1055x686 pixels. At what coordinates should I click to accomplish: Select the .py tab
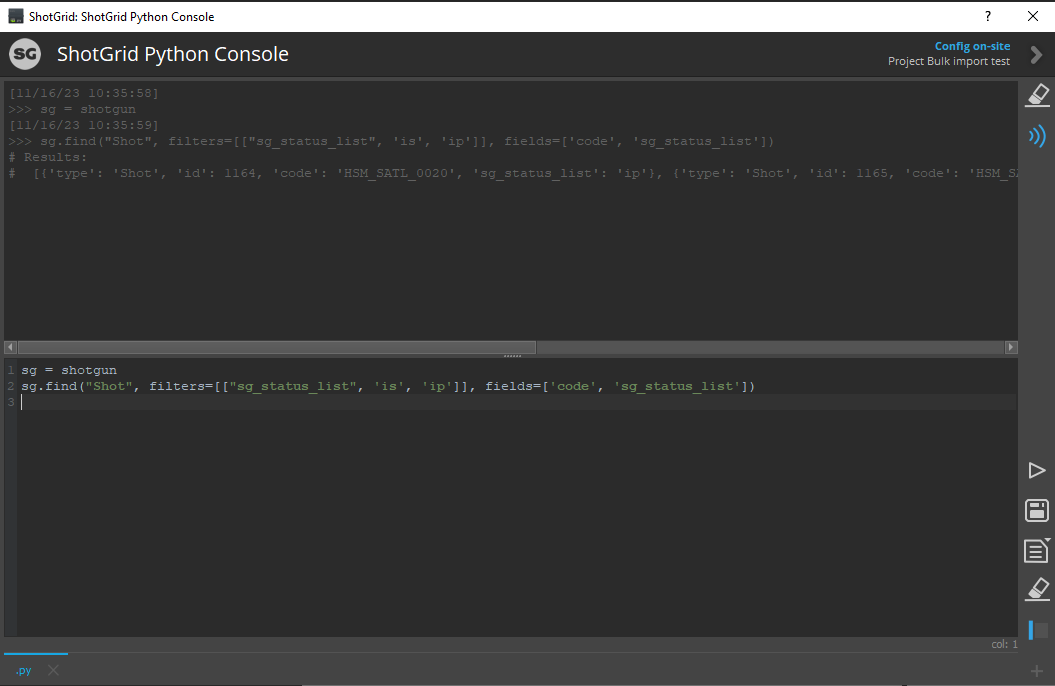[23, 670]
